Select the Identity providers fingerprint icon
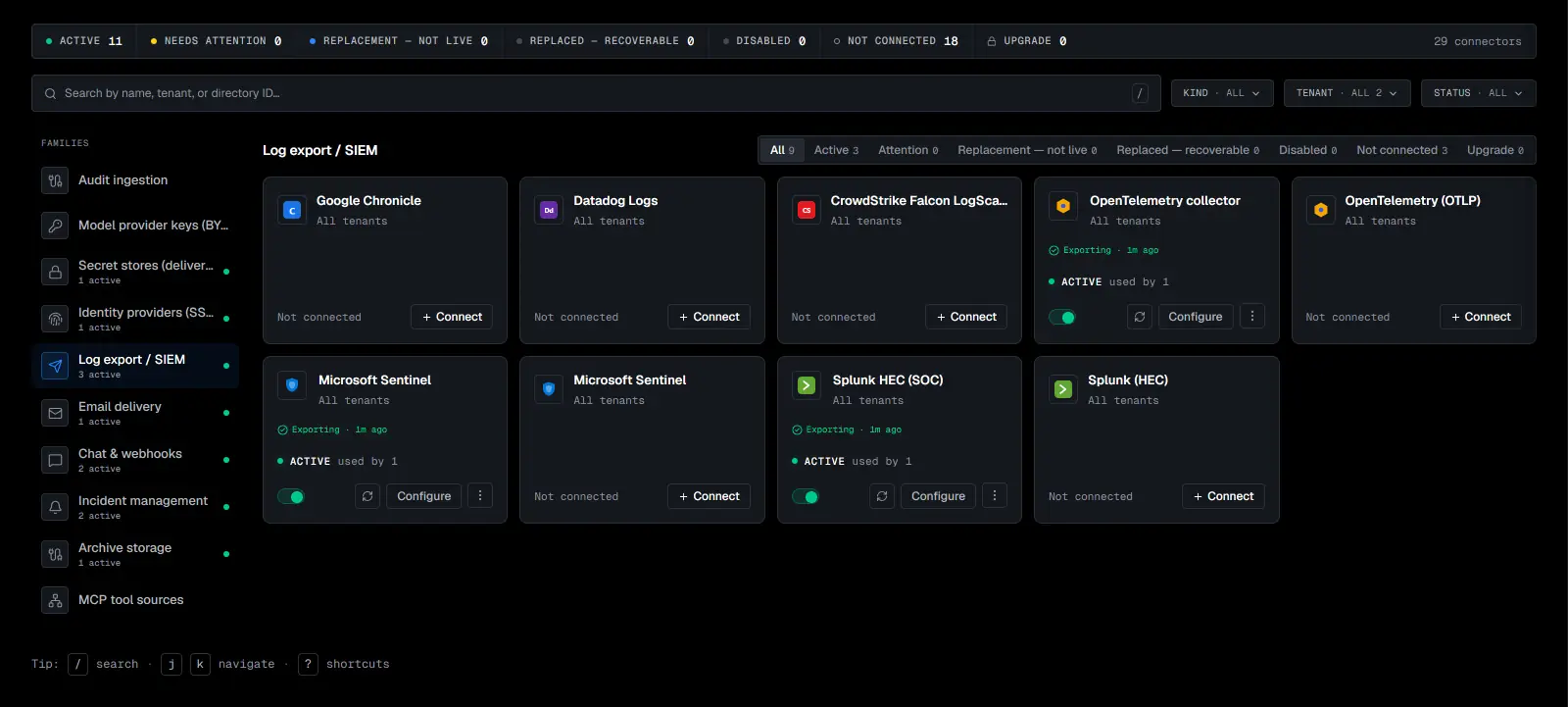This screenshot has height=707, width=1568. (x=55, y=319)
